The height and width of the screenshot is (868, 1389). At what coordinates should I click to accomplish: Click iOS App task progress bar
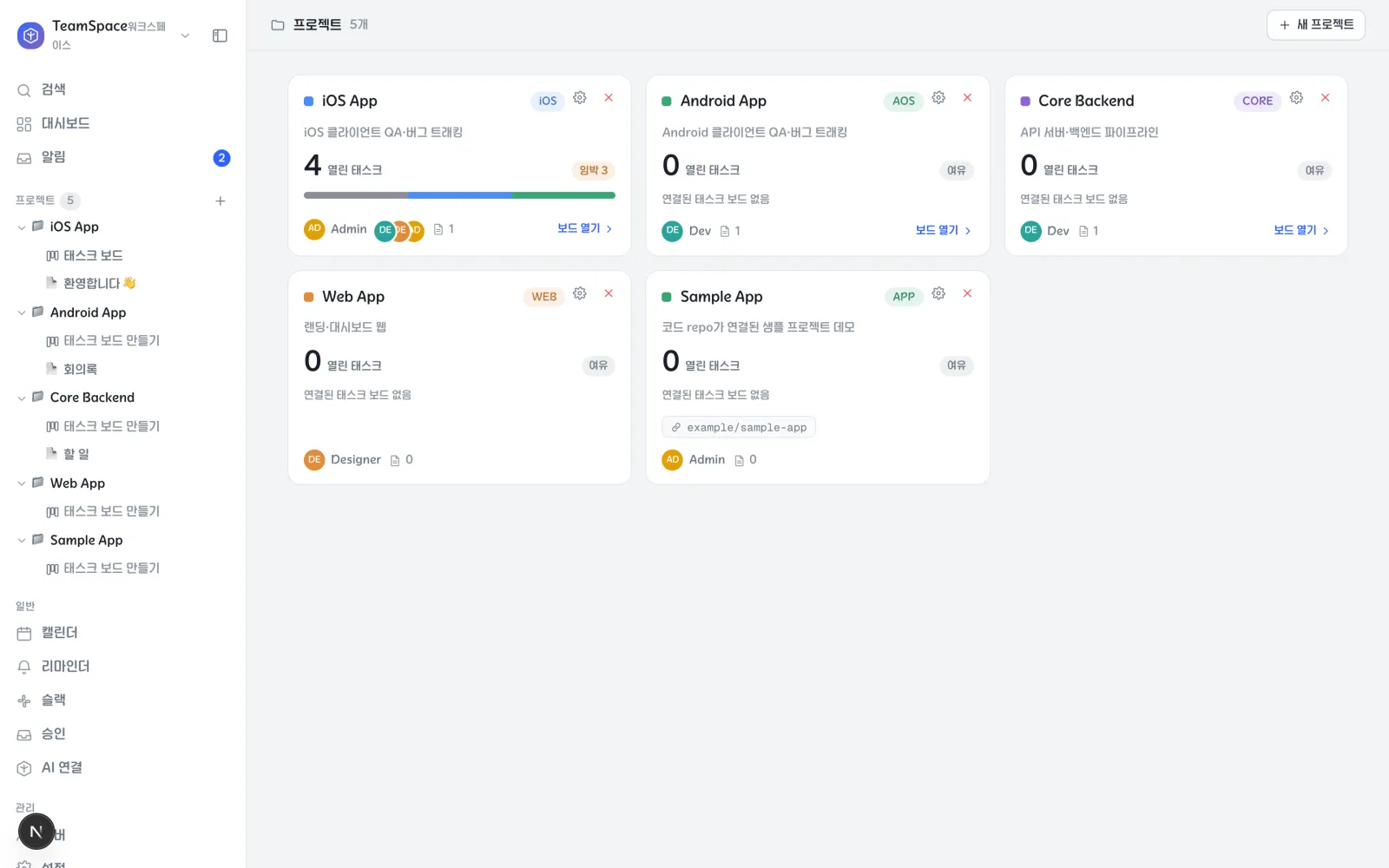pos(459,195)
